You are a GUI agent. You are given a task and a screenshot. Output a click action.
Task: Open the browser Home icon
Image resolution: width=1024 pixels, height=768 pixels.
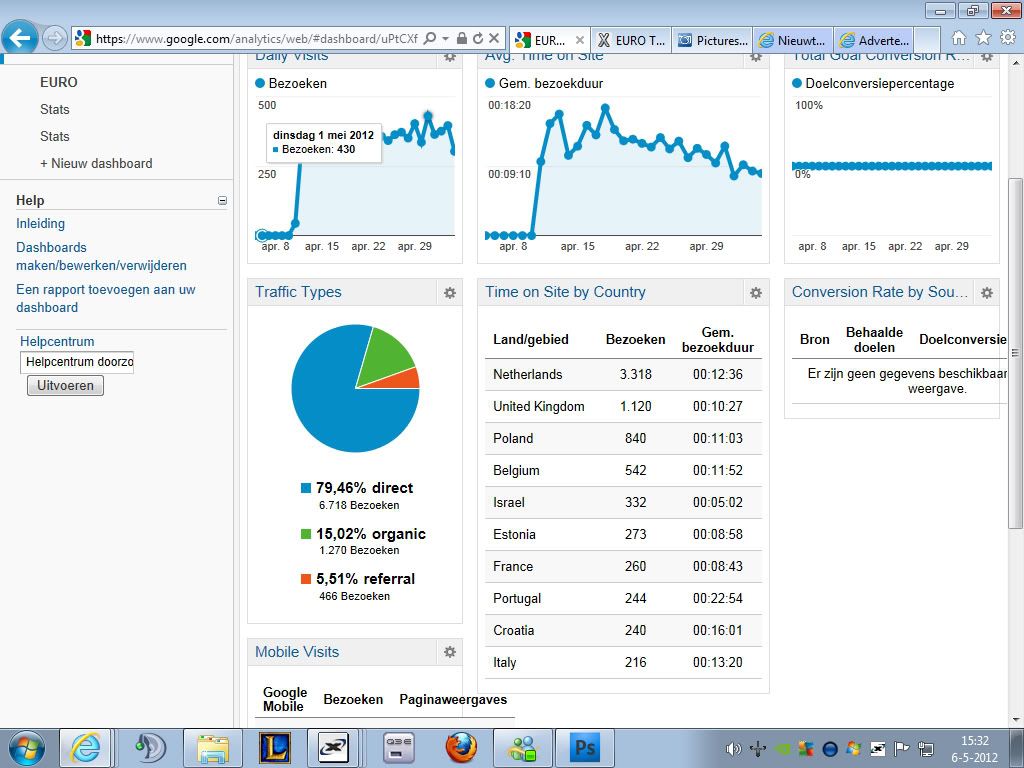click(958, 38)
